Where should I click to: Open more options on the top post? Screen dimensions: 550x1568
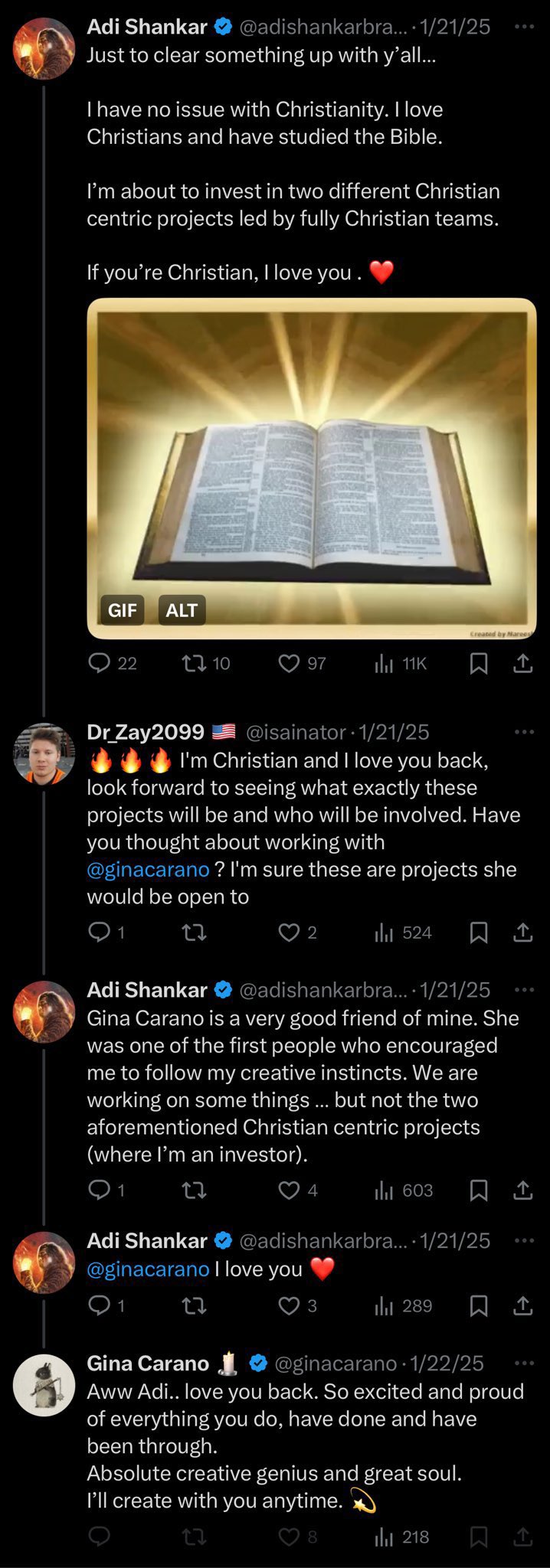(x=524, y=27)
